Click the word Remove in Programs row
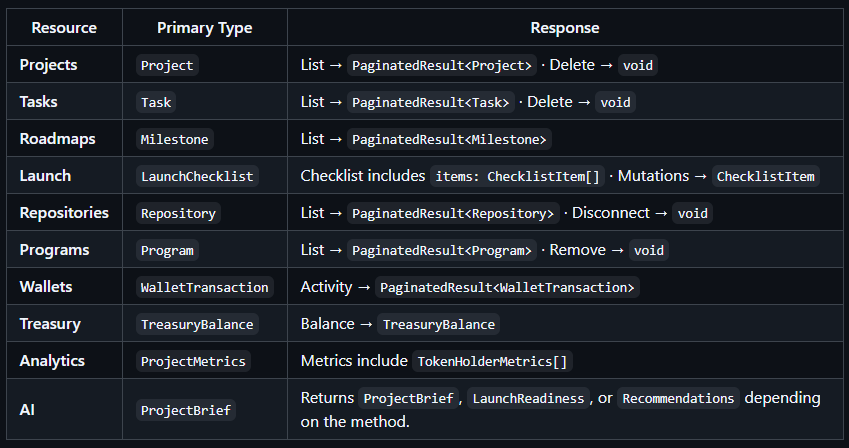Screen dimensions: 849x448 coord(578,250)
